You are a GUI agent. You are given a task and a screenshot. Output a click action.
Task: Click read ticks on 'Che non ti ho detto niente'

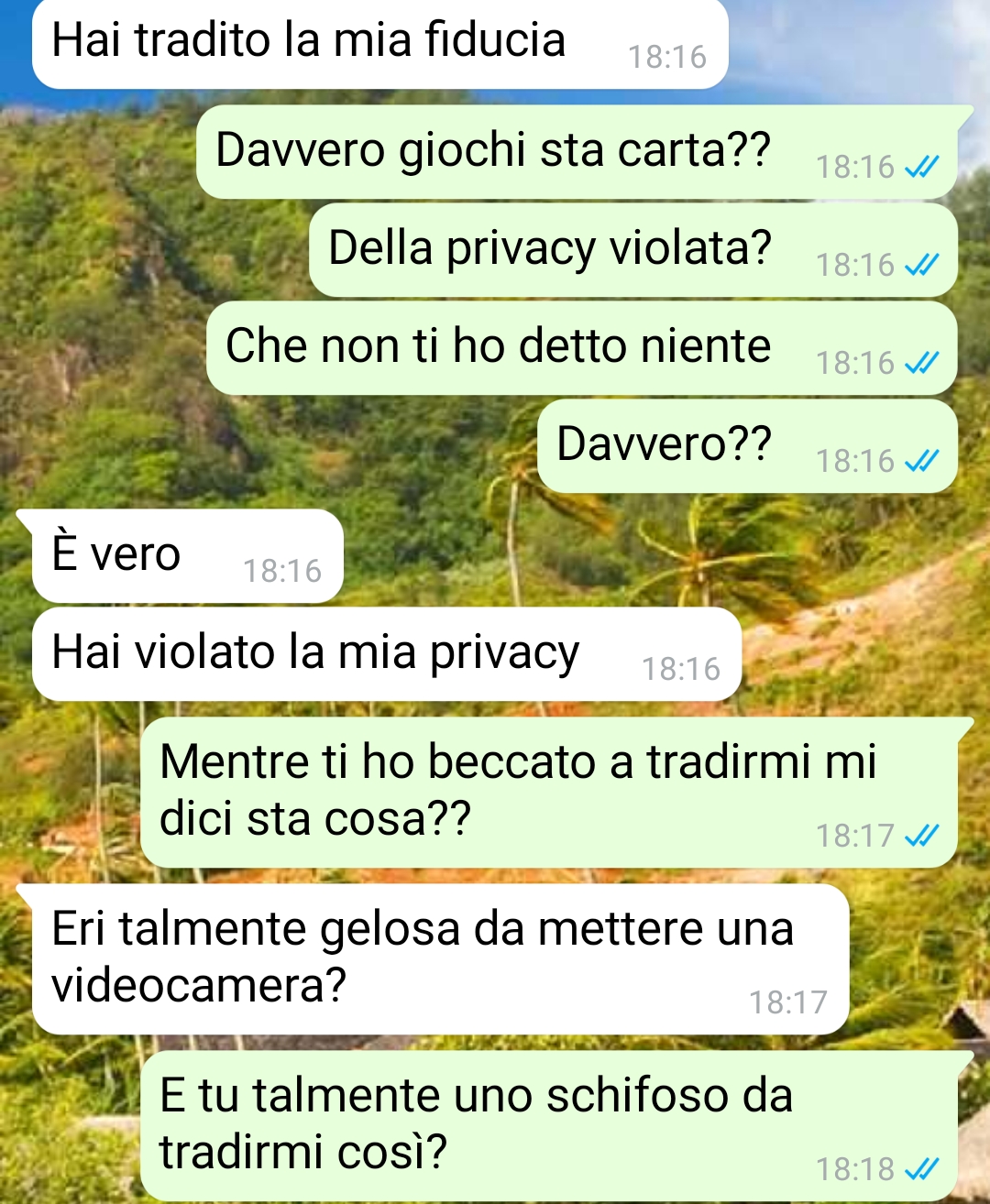921,363
